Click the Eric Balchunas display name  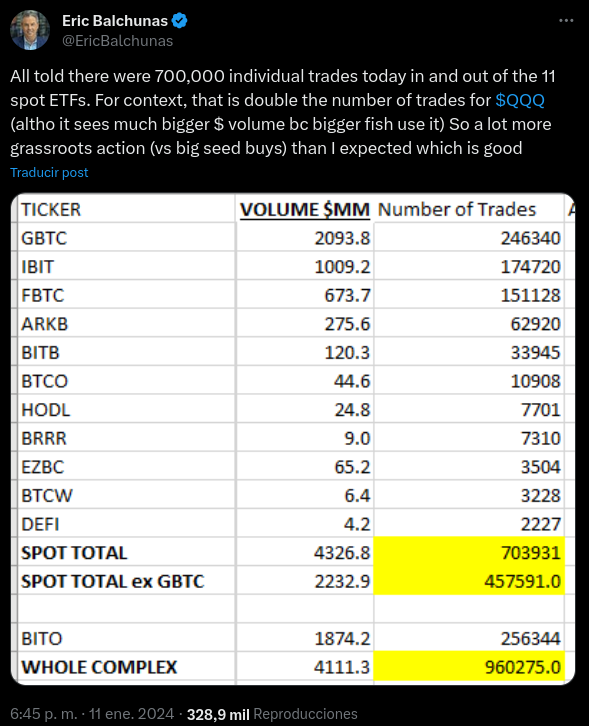[x=115, y=21]
